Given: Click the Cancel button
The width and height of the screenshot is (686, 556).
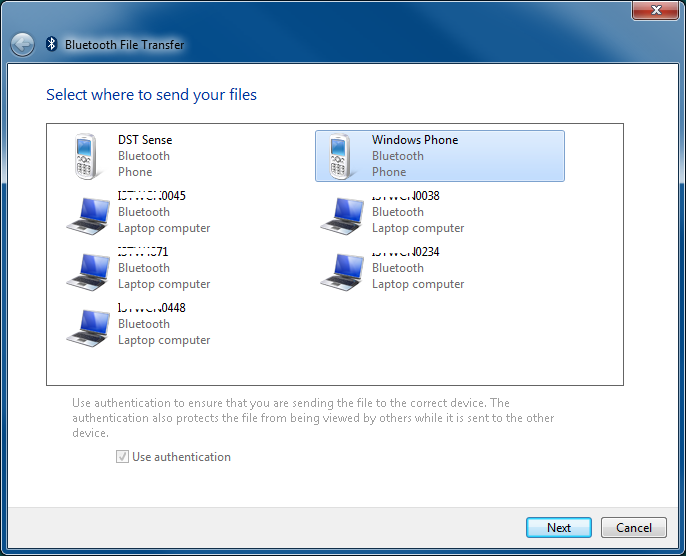Looking at the screenshot, I should tap(634, 528).
